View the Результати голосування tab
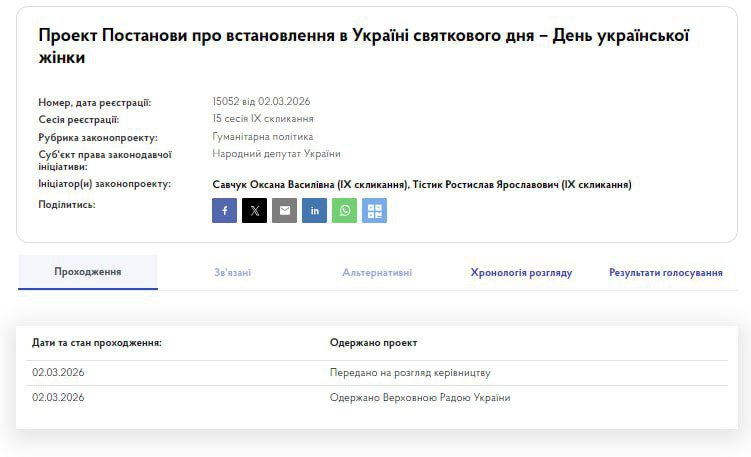Screen dimensions: 751x457 [x=665, y=273]
